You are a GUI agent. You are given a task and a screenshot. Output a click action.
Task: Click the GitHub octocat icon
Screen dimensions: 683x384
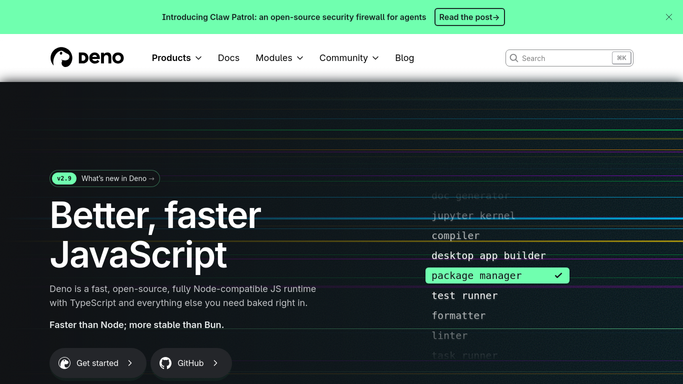[x=166, y=363]
